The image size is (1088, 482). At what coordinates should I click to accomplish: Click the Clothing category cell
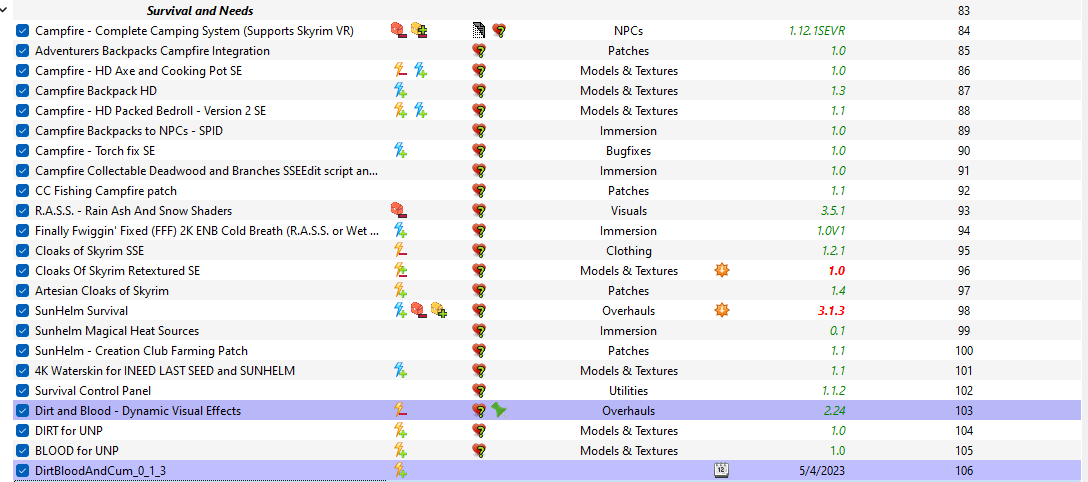628,251
